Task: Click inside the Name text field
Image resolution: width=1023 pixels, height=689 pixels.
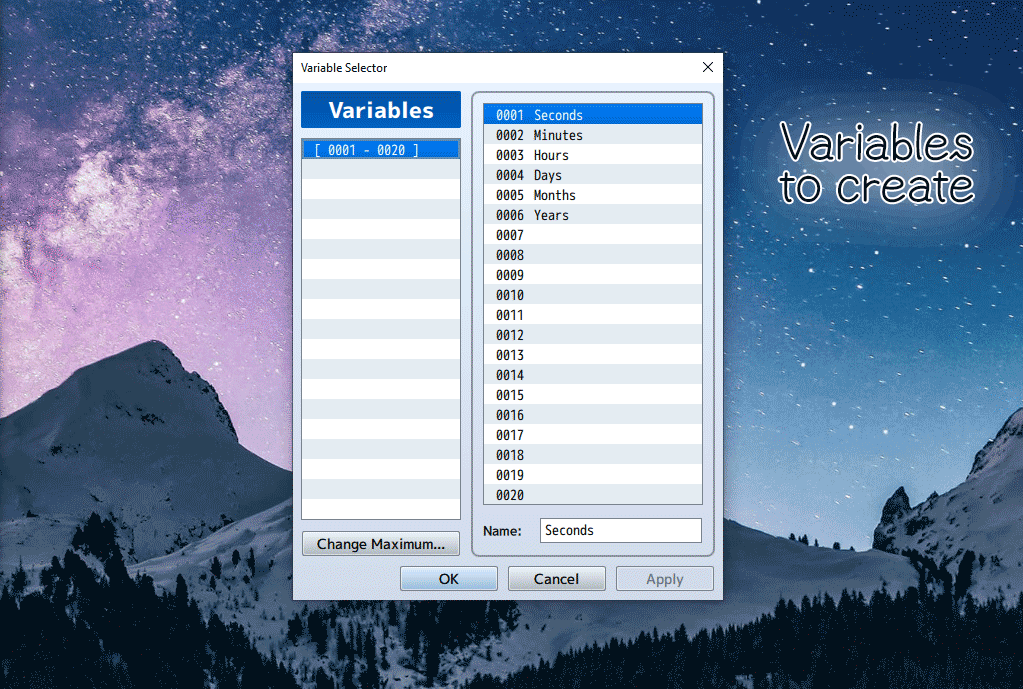Action: click(620, 530)
